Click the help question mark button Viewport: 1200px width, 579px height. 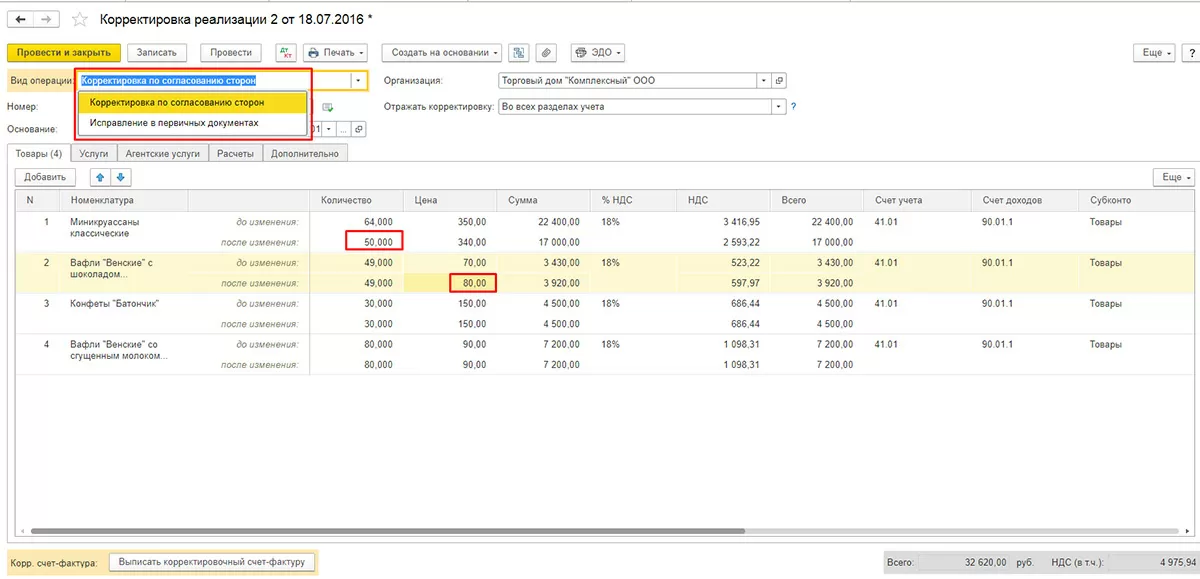[1191, 53]
